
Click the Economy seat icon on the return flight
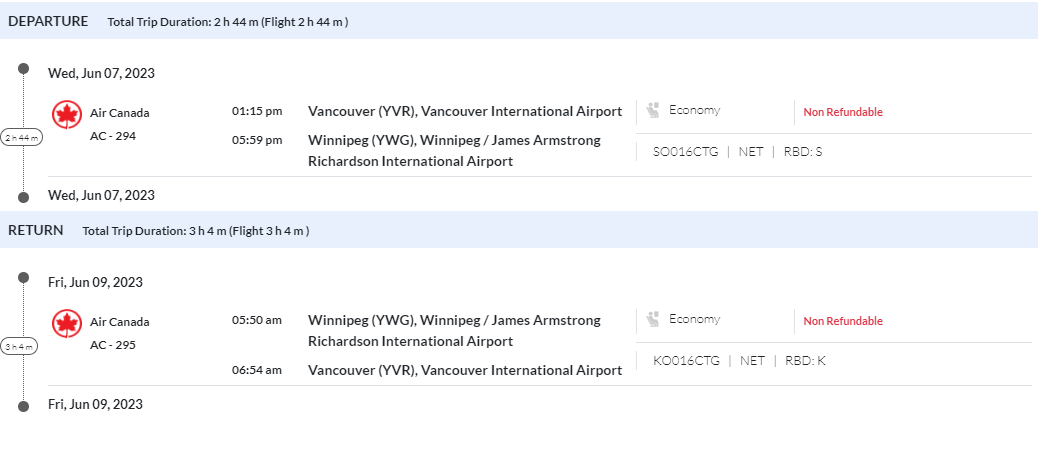tap(654, 319)
